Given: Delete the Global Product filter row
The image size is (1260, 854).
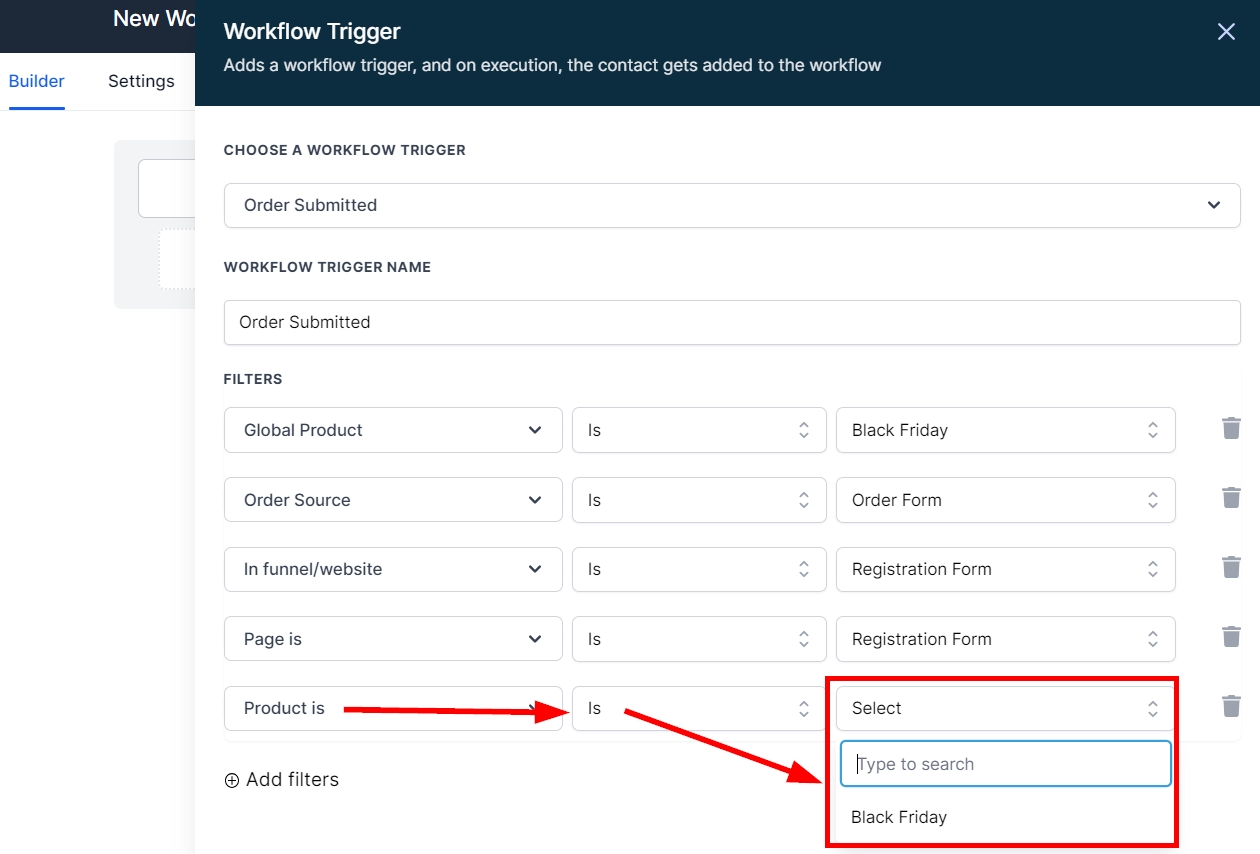Looking at the screenshot, I should pyautogui.click(x=1231, y=429).
